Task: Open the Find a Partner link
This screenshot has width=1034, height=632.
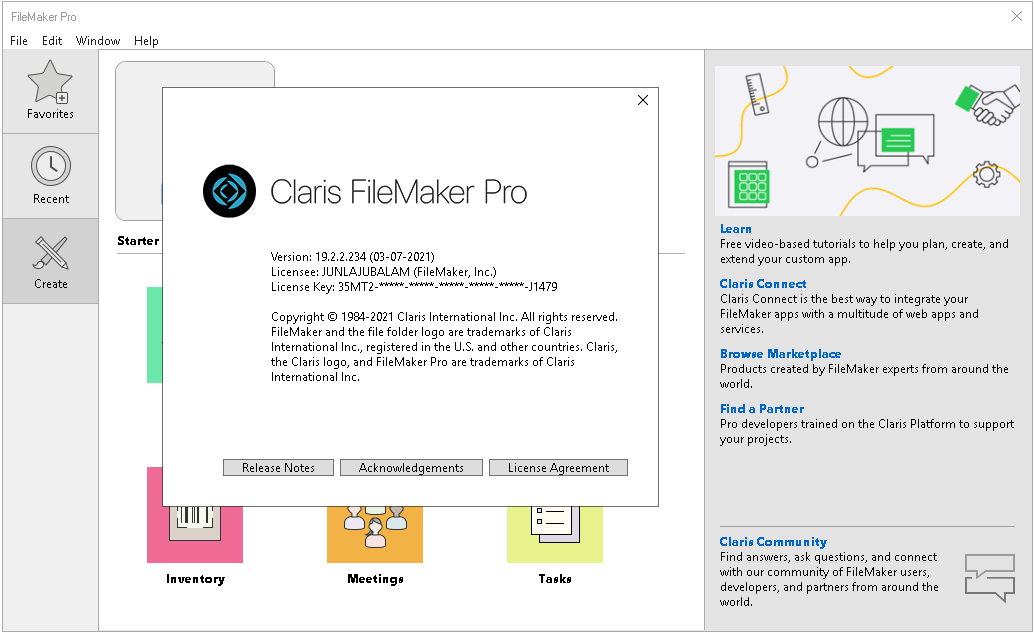Action: (762, 408)
